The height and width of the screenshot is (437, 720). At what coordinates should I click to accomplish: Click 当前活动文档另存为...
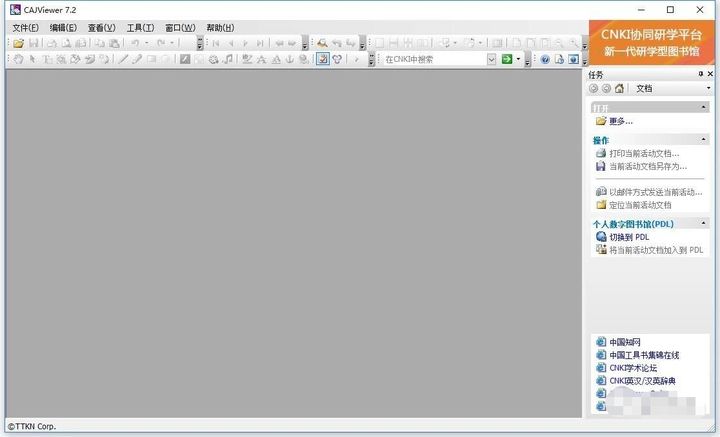(648, 166)
